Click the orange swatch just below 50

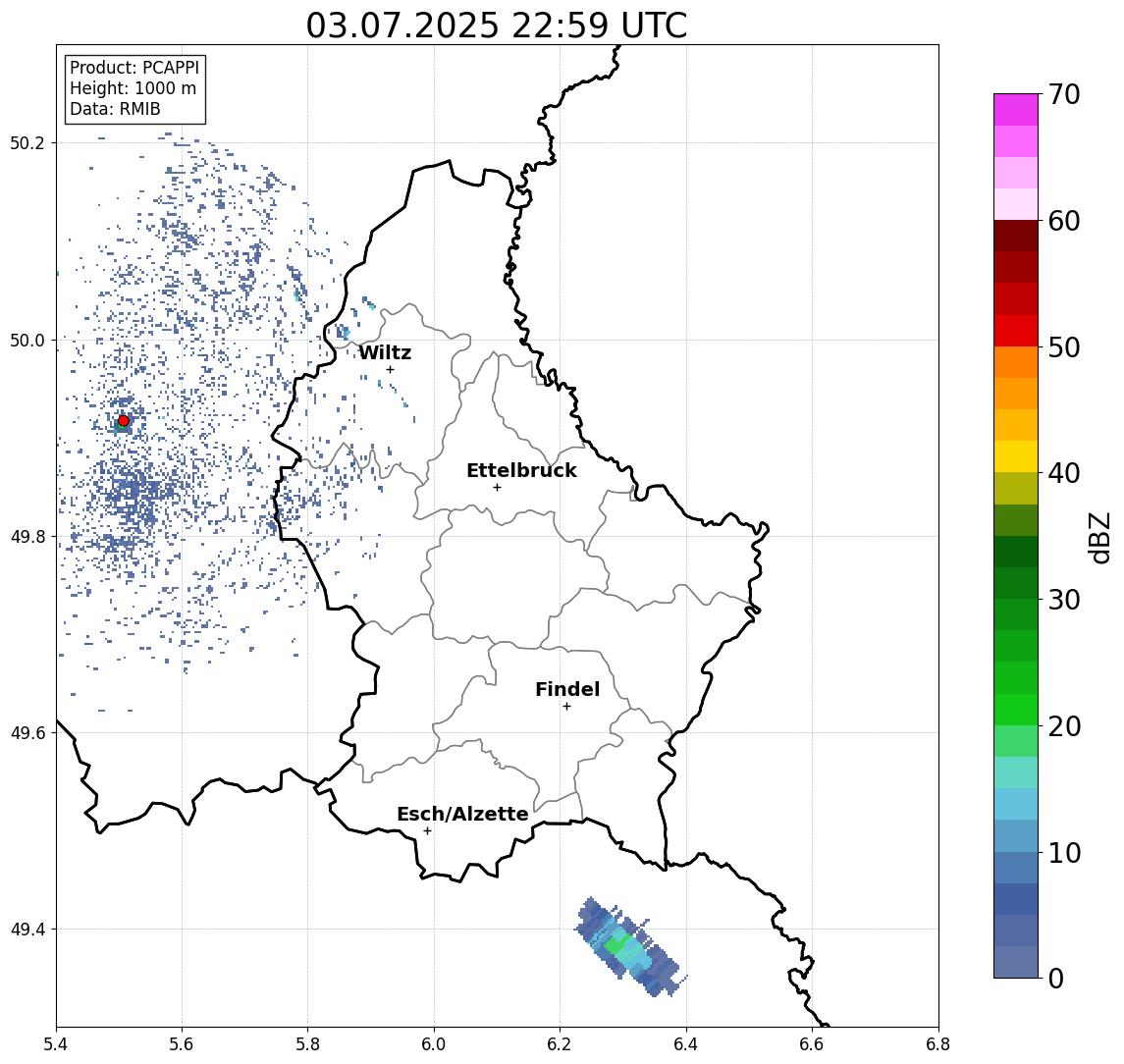point(1016,362)
